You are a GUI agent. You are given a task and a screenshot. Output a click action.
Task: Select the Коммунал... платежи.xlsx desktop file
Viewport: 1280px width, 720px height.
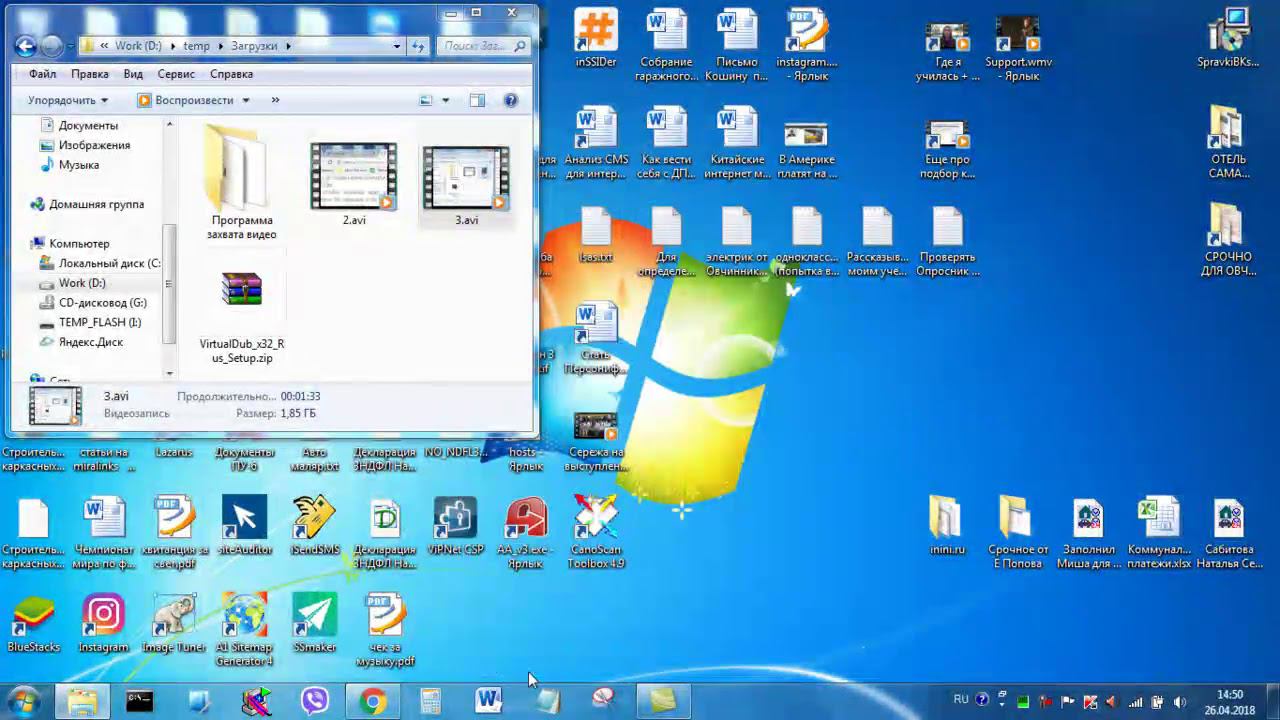[1159, 534]
